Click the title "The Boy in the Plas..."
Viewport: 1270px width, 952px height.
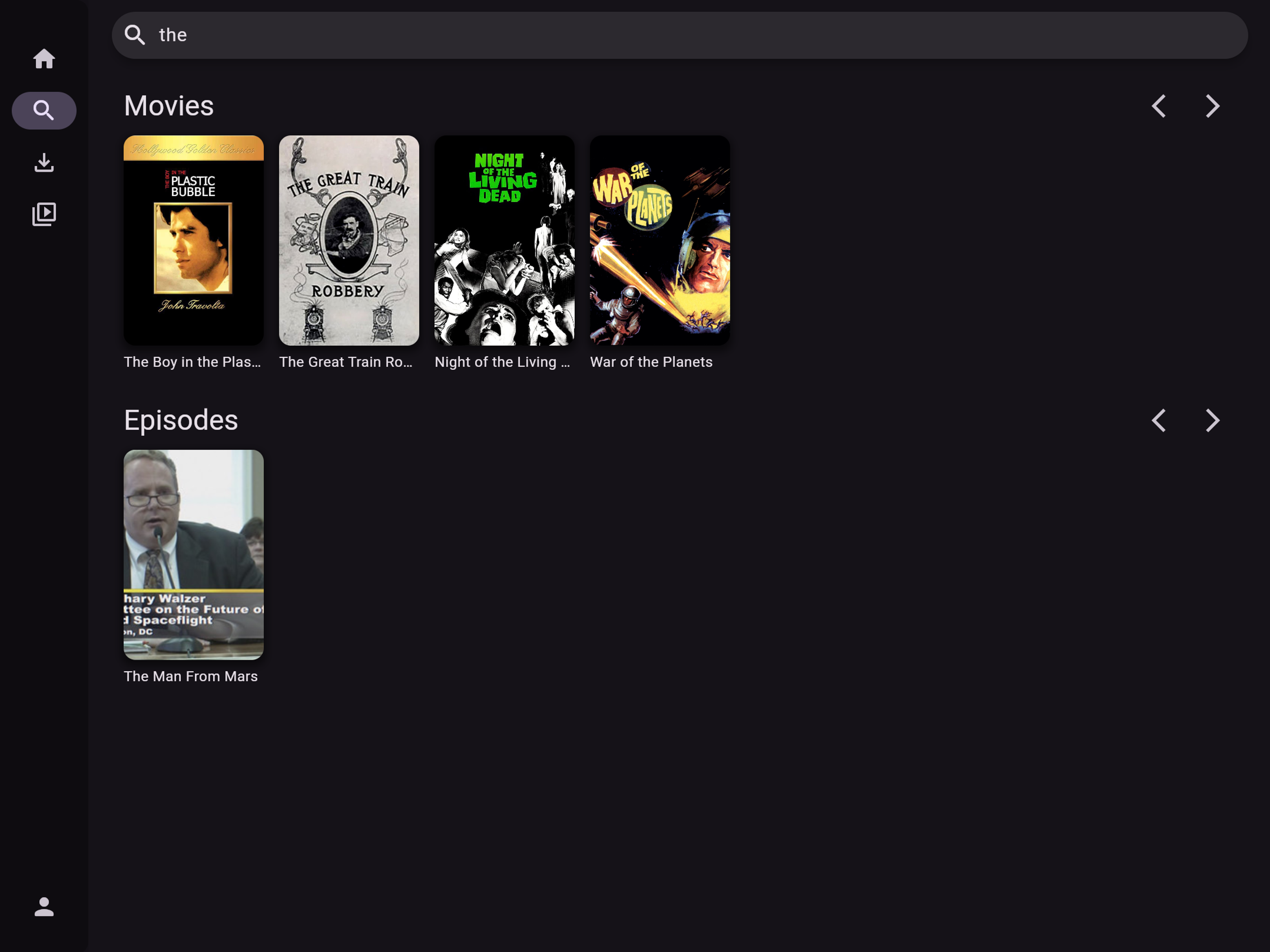click(192, 362)
